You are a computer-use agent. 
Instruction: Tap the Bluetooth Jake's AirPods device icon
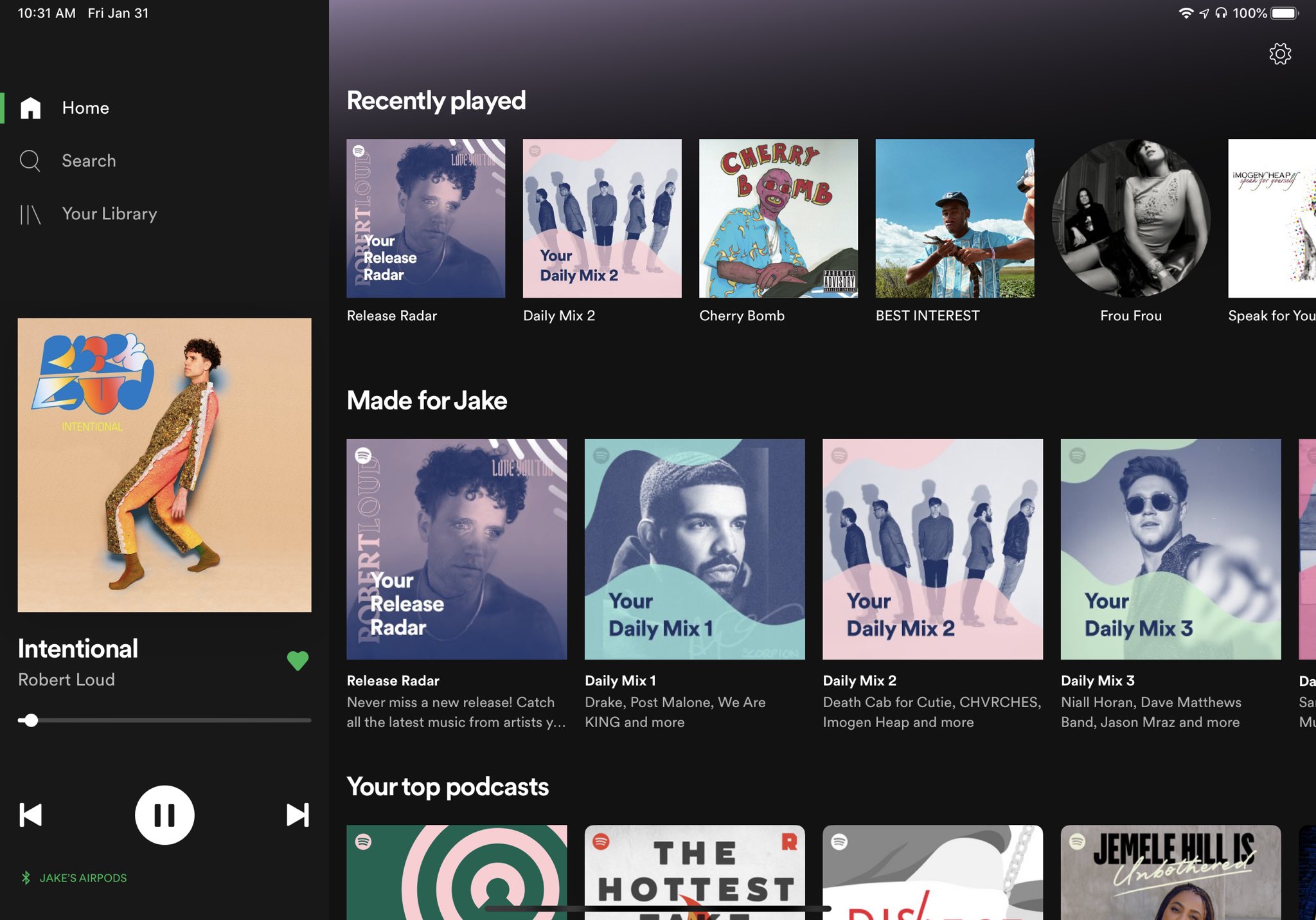coord(26,878)
